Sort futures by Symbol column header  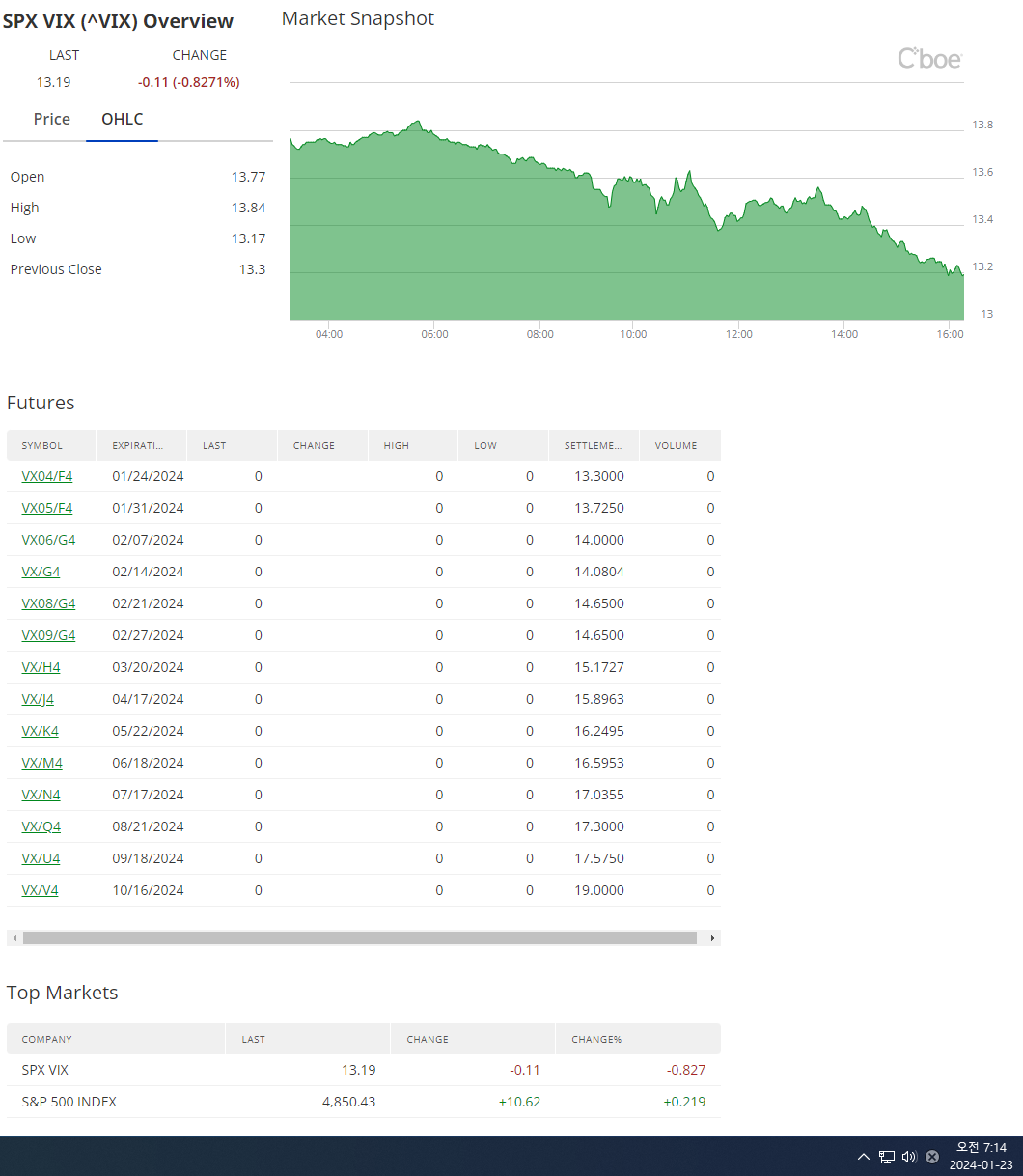[x=51, y=445]
